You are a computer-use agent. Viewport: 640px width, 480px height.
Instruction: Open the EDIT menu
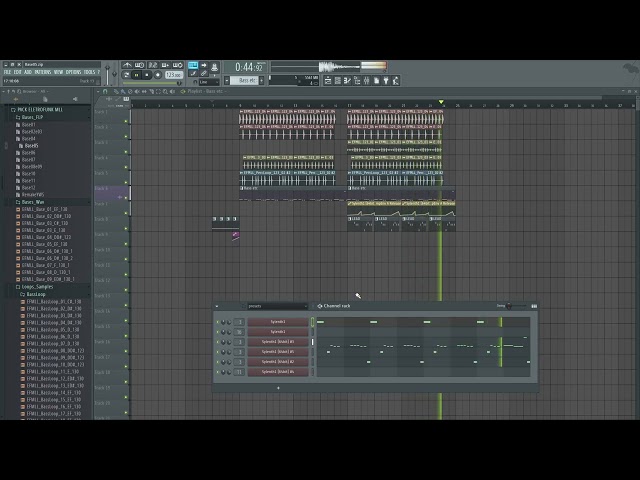pyautogui.click(x=18, y=72)
